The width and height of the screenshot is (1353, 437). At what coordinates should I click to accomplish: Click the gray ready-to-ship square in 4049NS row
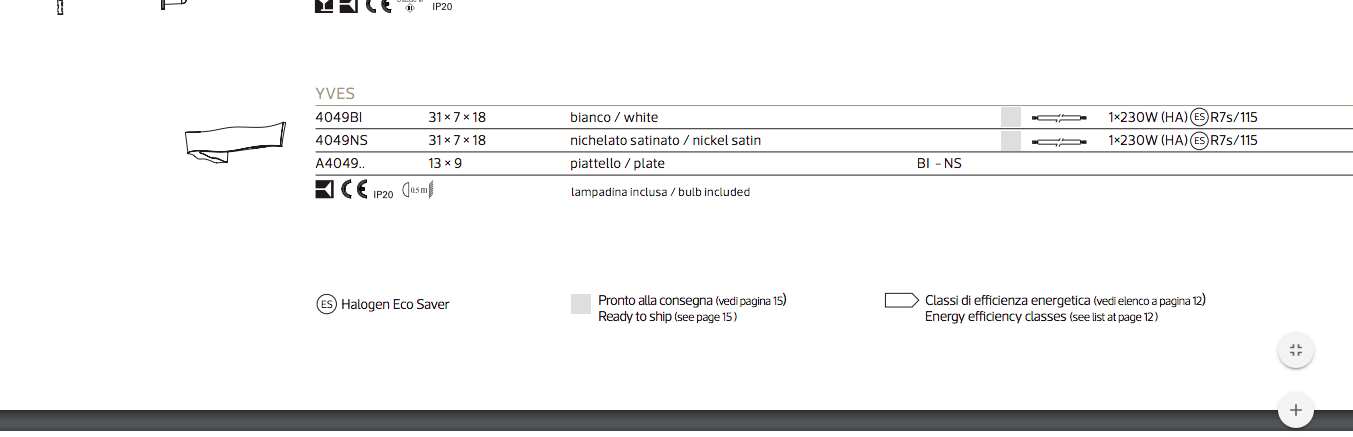(x=1011, y=141)
